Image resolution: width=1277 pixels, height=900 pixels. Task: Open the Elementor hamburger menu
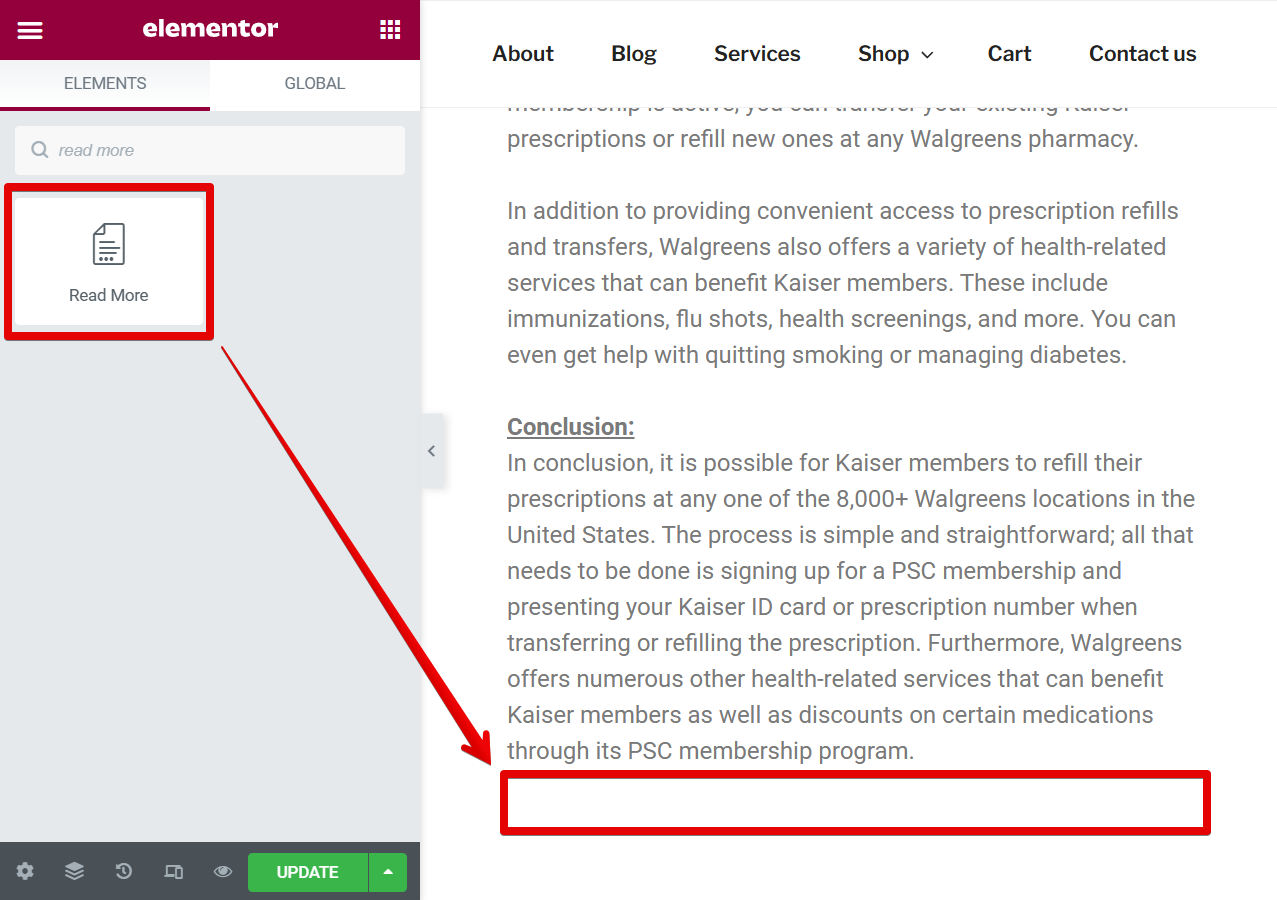pyautogui.click(x=30, y=30)
